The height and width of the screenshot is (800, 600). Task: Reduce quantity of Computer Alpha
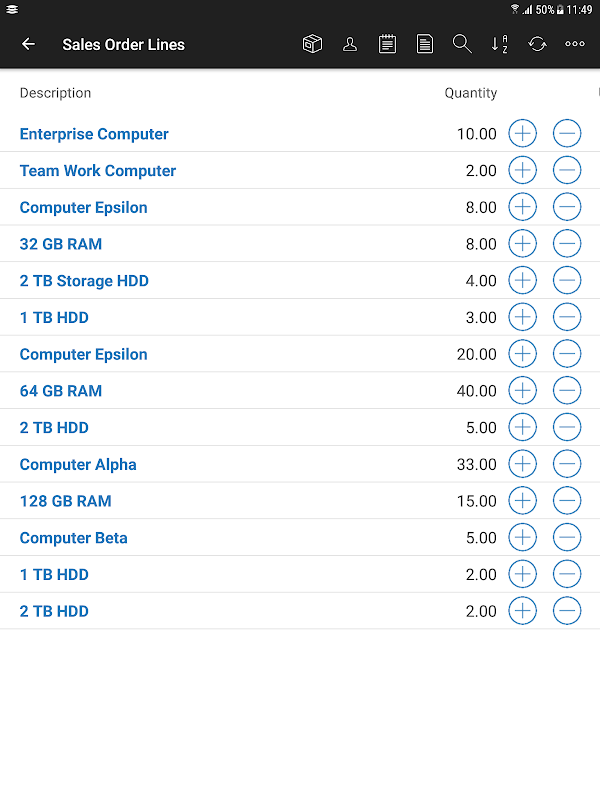[567, 464]
